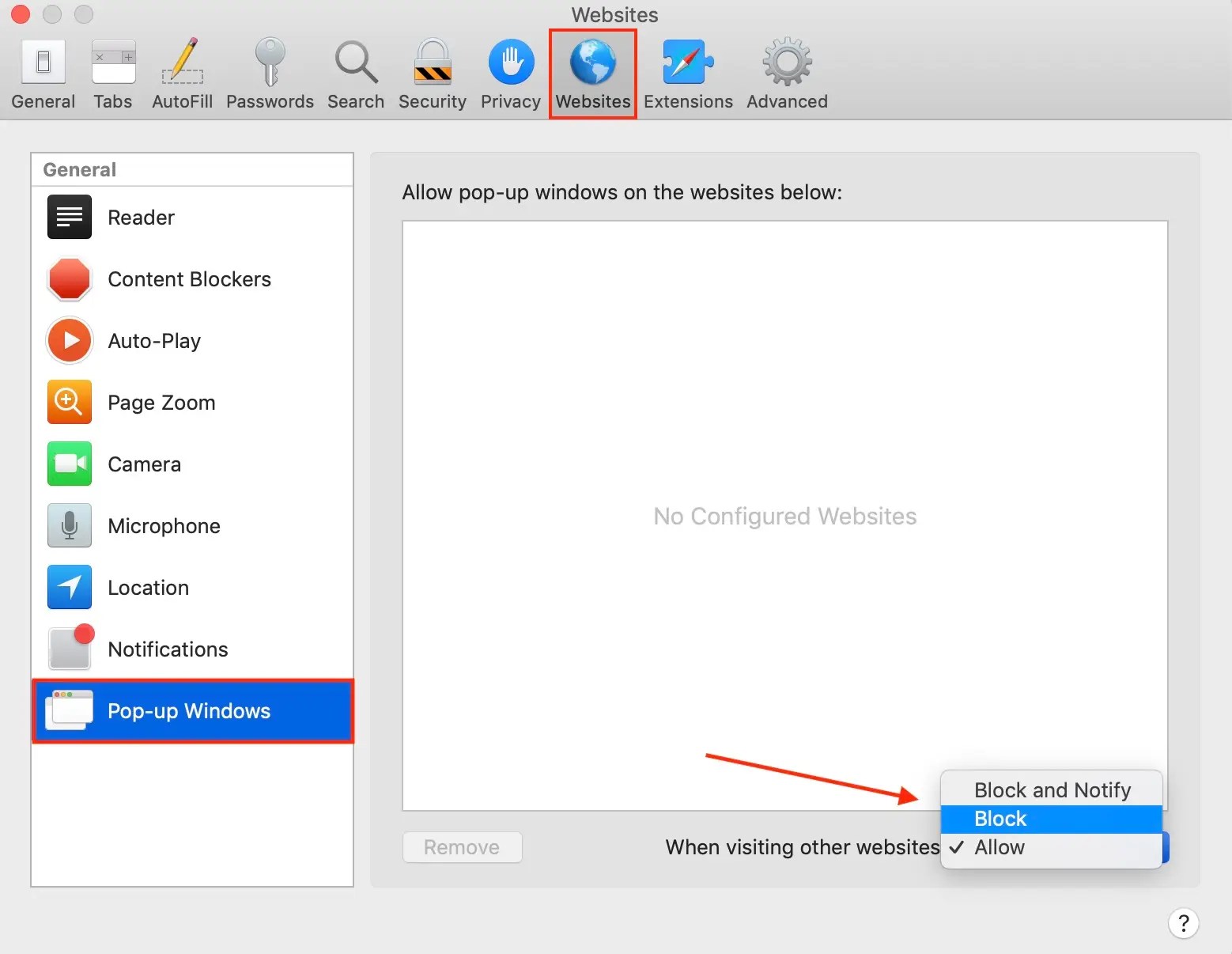Select Microphone in the sidebar

(192, 525)
